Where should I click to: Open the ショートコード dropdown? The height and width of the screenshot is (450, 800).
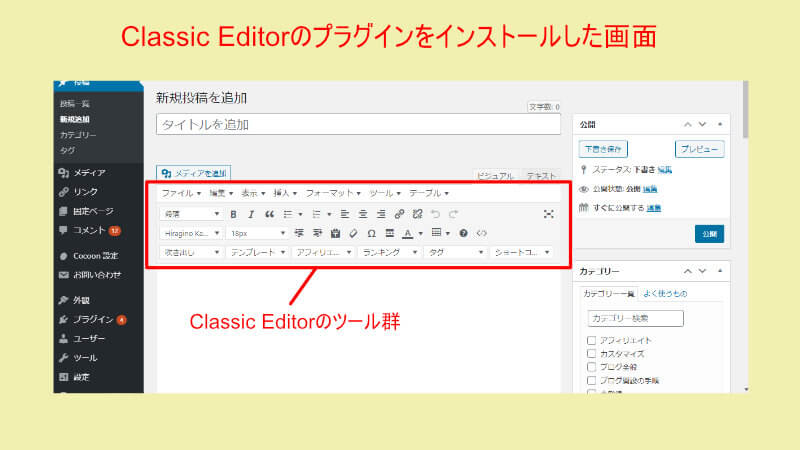tap(521, 252)
